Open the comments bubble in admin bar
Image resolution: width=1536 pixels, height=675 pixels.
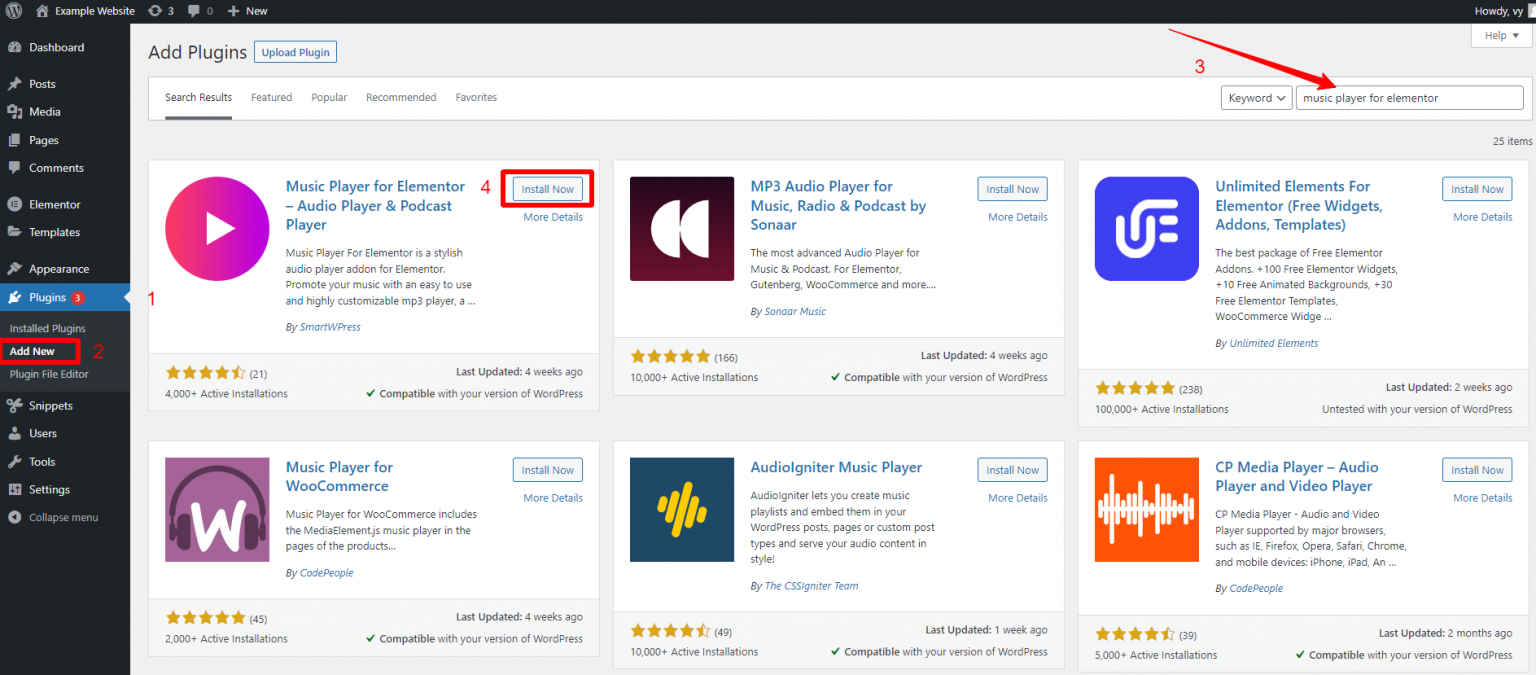200,11
